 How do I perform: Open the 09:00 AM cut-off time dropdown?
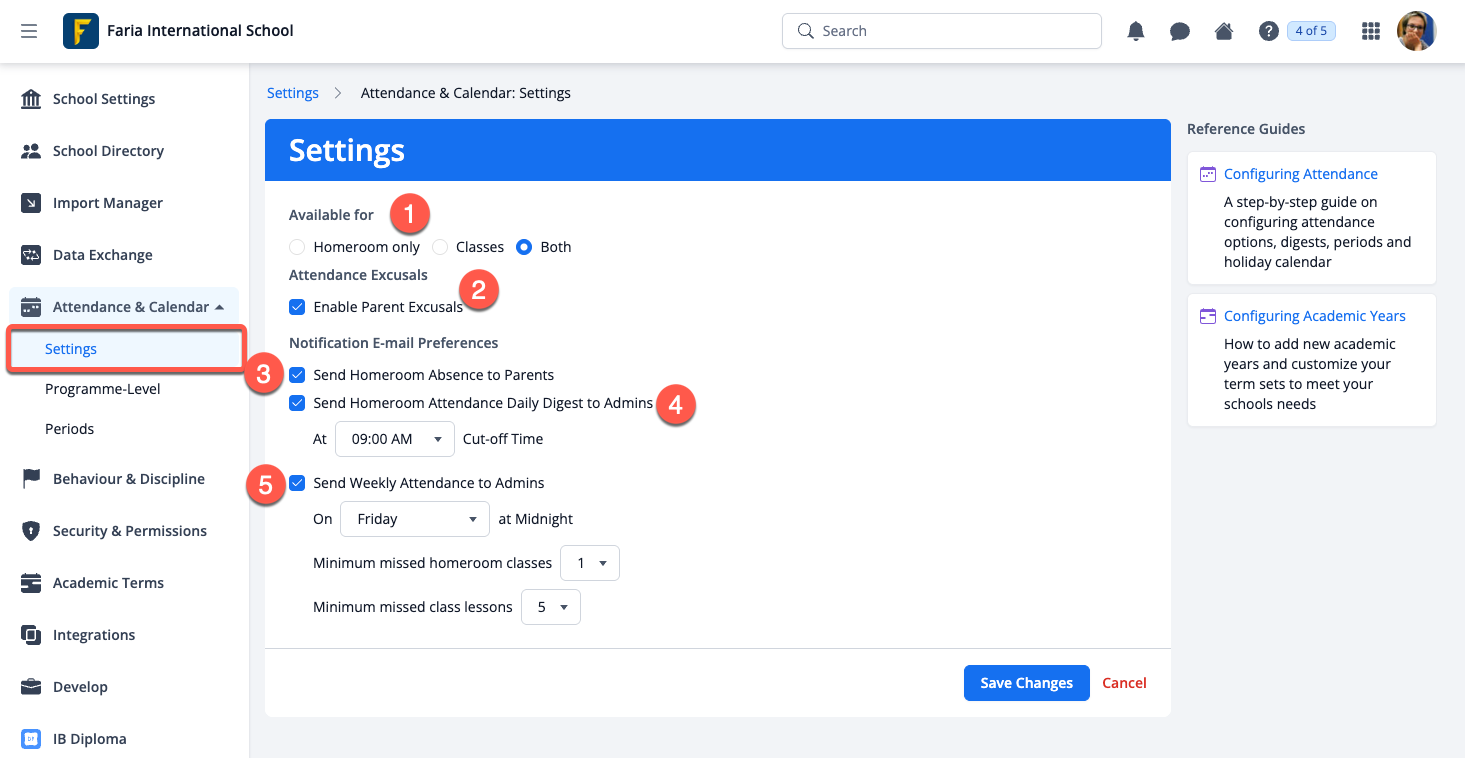point(394,439)
